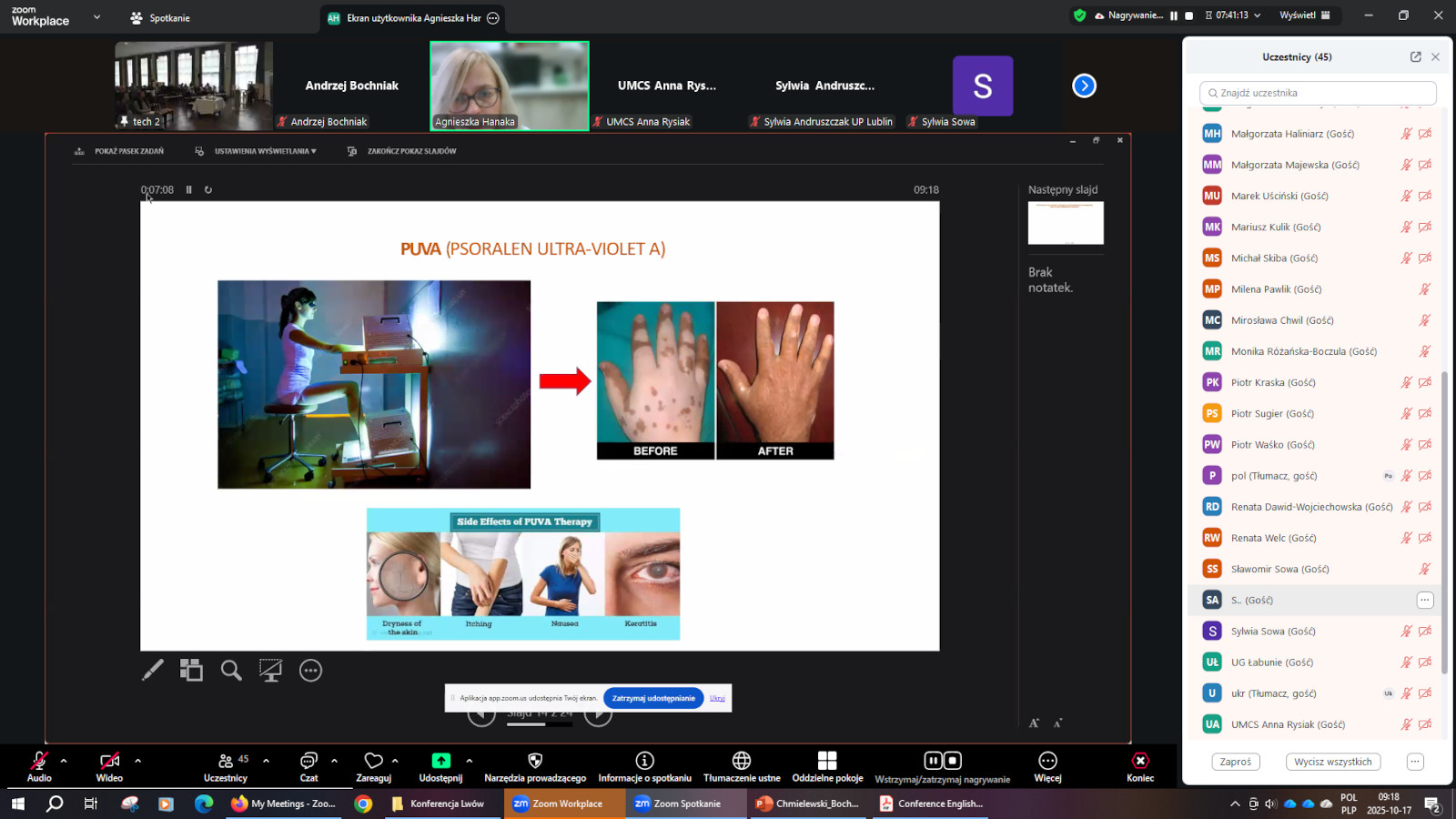Pause the presenter view slide timer

tap(189, 190)
